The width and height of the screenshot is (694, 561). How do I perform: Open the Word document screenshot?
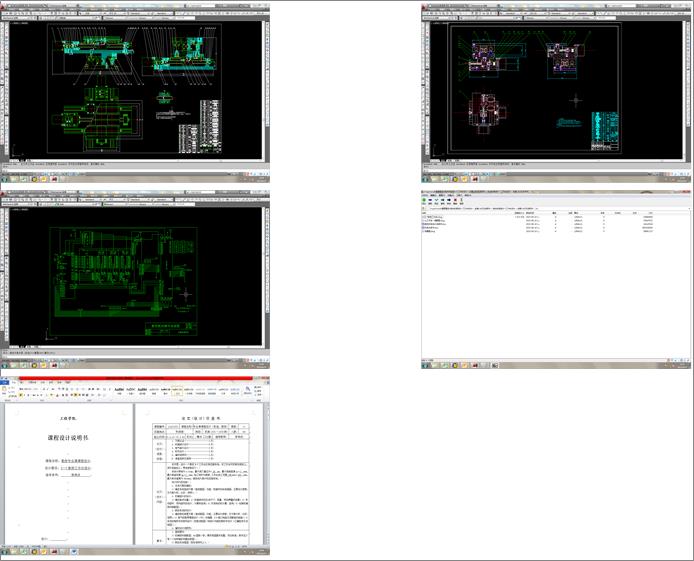point(135,466)
